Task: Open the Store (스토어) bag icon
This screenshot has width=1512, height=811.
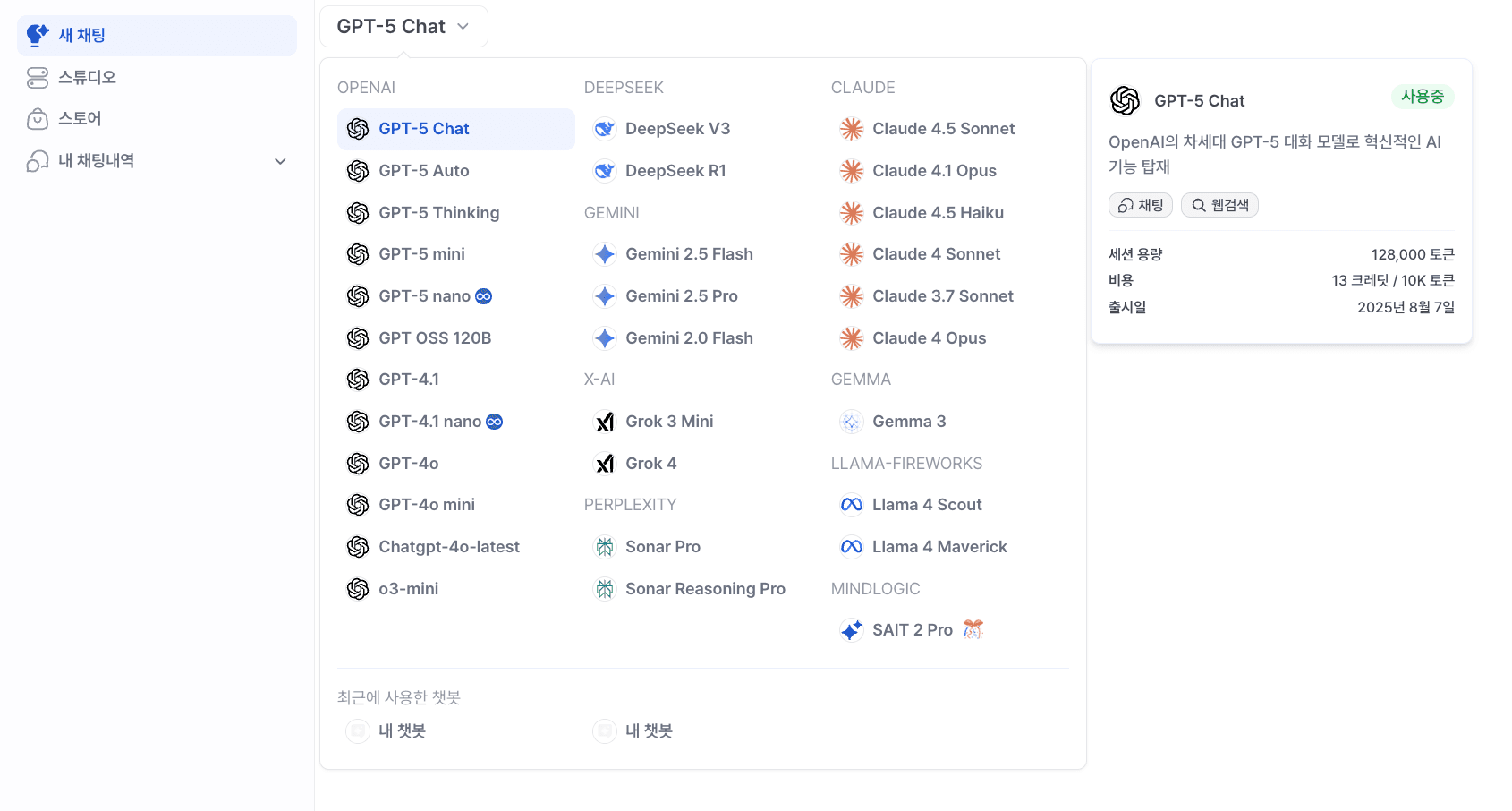Action: (x=38, y=119)
